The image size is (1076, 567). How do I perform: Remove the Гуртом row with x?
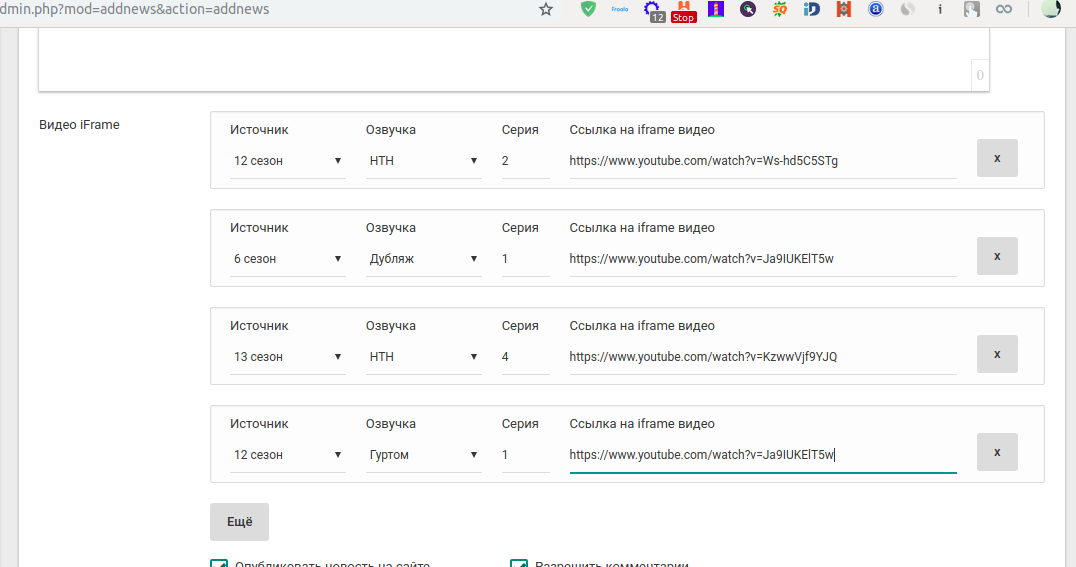coord(997,452)
